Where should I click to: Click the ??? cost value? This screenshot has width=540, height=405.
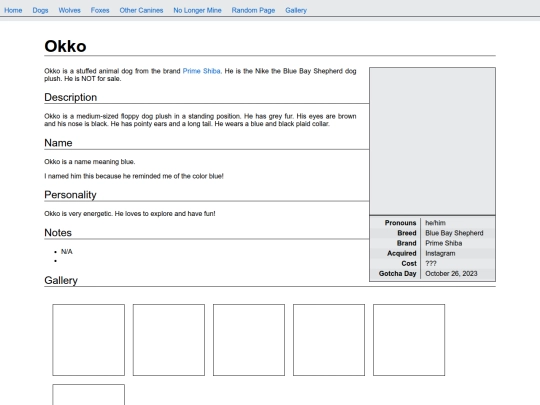click(x=431, y=263)
